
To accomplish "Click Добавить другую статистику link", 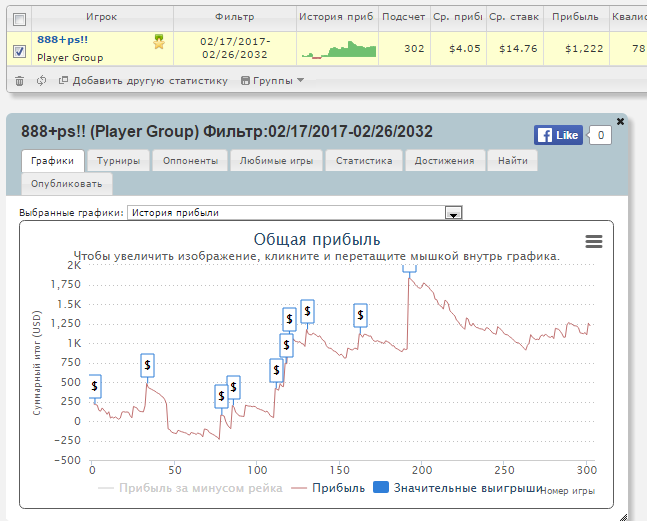I will click(144, 80).
